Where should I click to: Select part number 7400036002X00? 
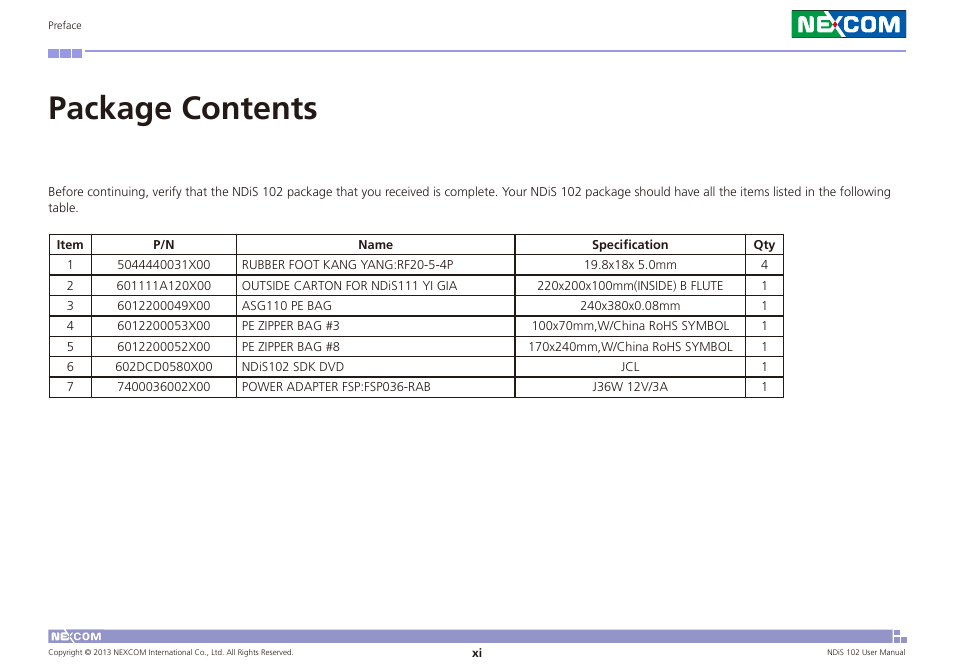click(x=164, y=387)
